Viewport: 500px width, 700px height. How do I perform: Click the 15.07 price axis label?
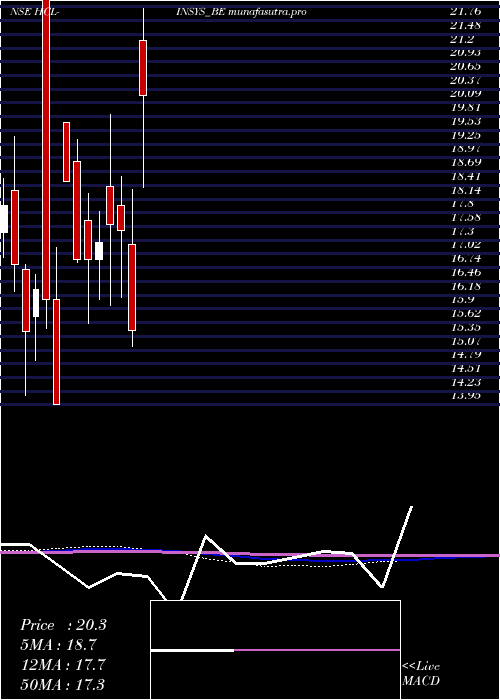[466, 341]
